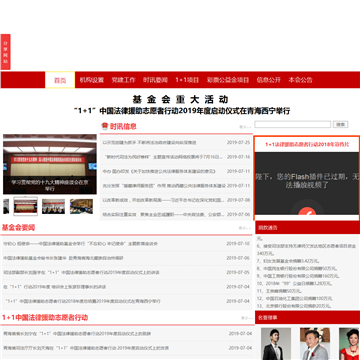Open the 更多 link of 1+1中国法律援助志愿者行动 section
Screen dimensions: 360x360
pyautogui.click(x=247, y=318)
